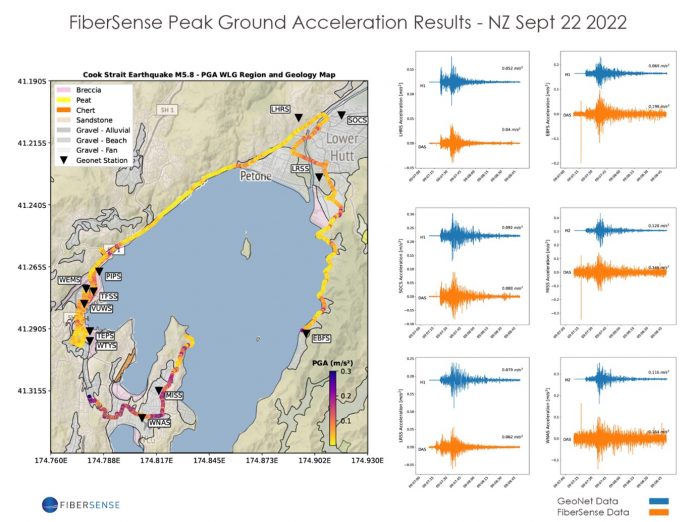Click the MISS station label

173,395
